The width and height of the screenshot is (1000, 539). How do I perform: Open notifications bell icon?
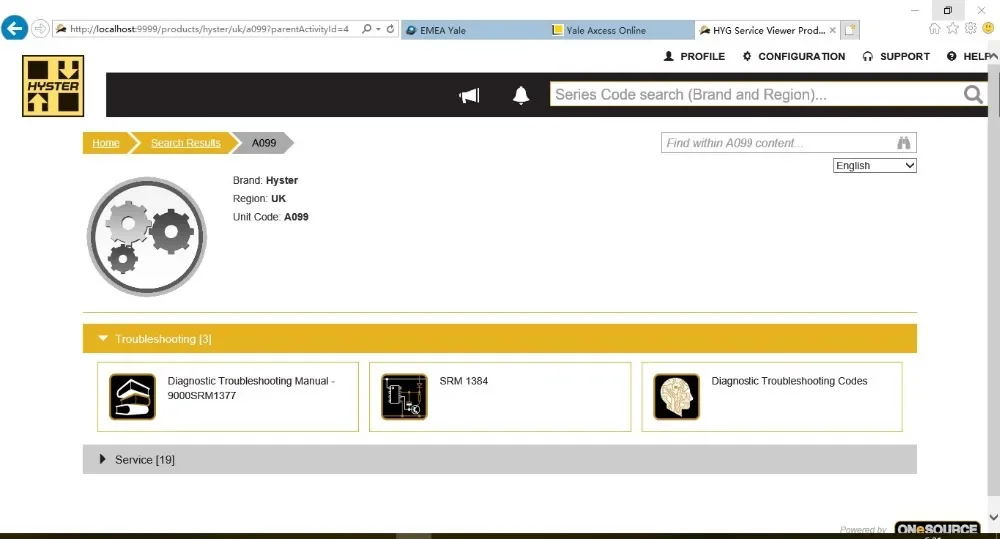tap(521, 95)
